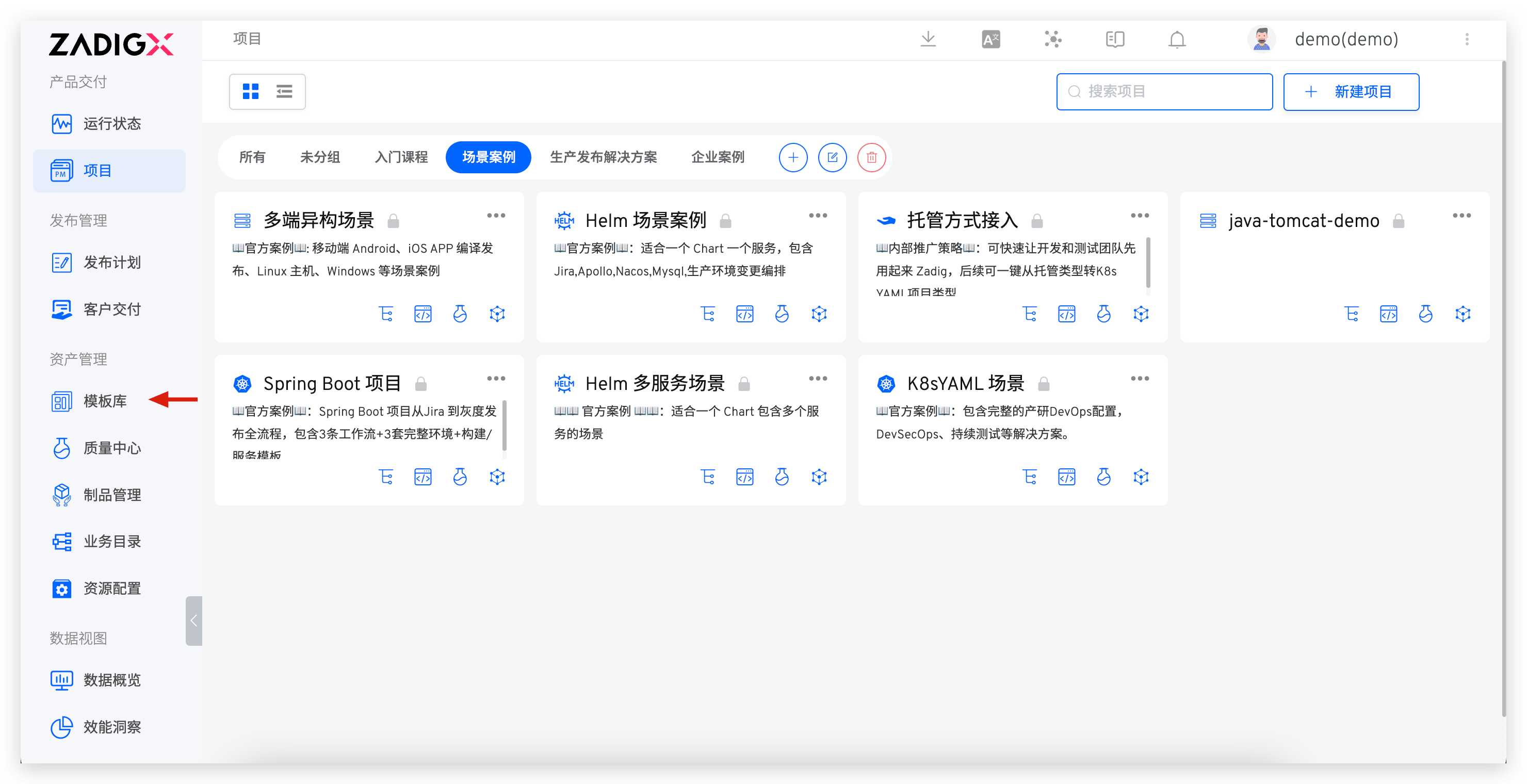The height and width of the screenshot is (784, 1527).
Task: Click the add project group plus icon
Action: click(792, 157)
